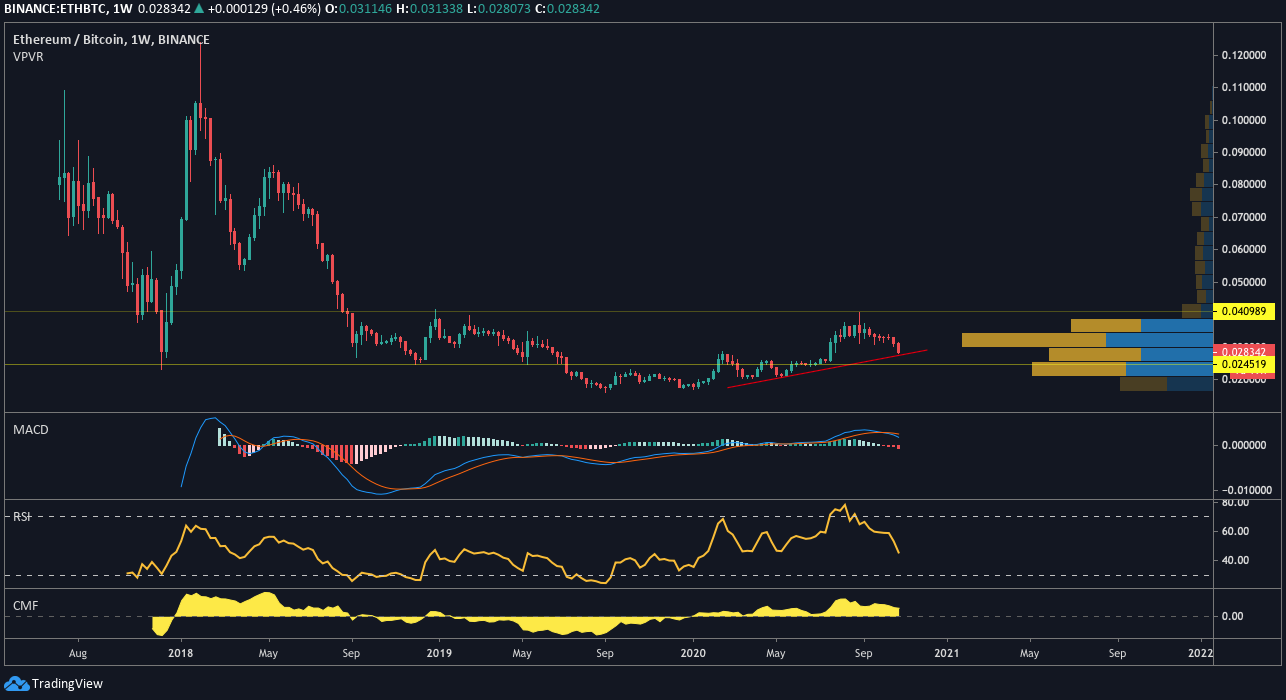Click the 2021 label on time axis
The height and width of the screenshot is (700, 1286).
tap(946, 654)
